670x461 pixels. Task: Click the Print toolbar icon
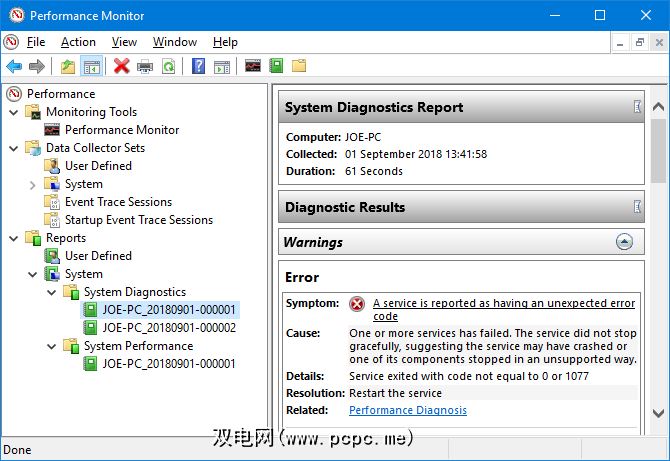pyautogui.click(x=145, y=66)
